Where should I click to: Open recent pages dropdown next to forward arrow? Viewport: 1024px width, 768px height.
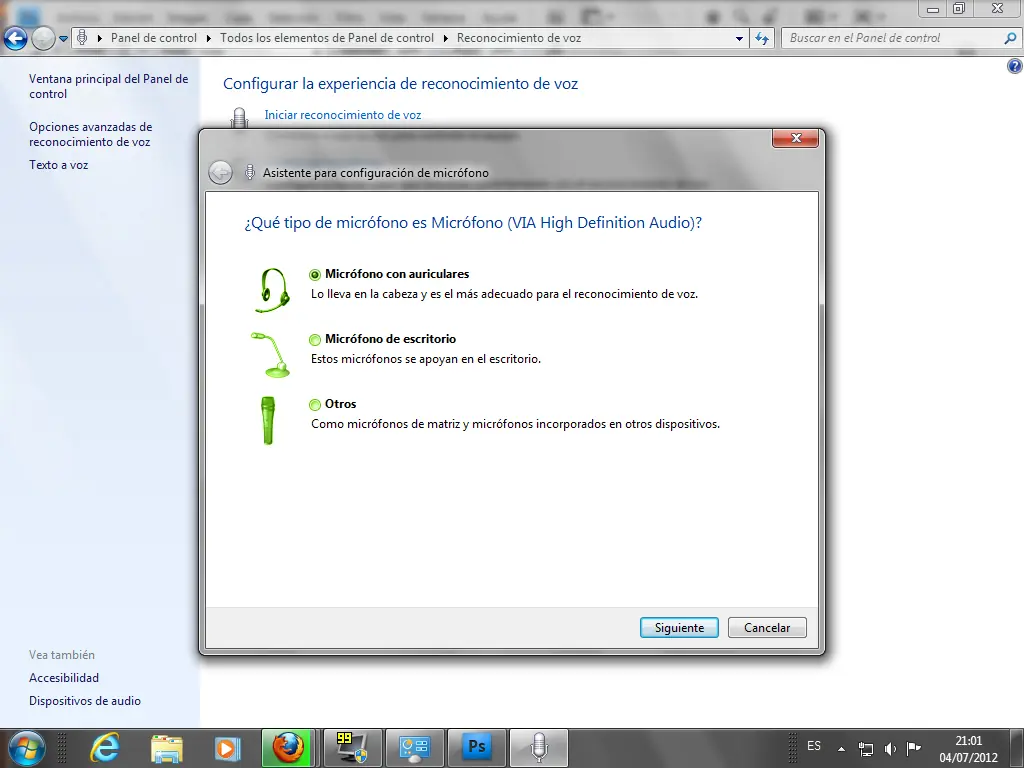point(63,39)
